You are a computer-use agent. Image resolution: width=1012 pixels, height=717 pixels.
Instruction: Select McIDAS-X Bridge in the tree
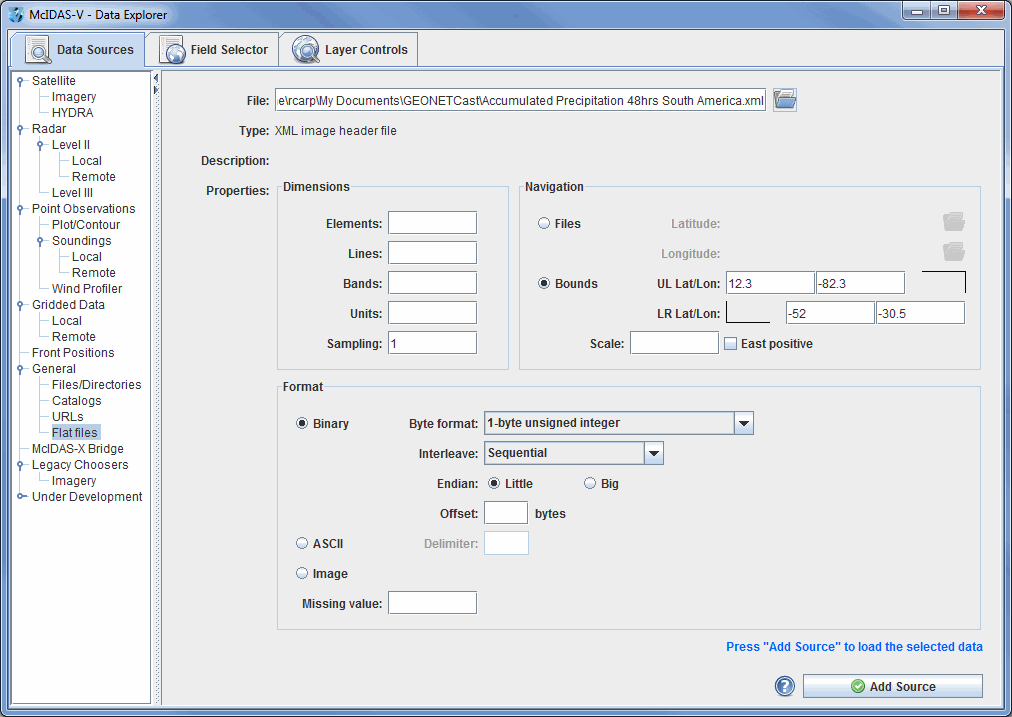click(x=77, y=449)
